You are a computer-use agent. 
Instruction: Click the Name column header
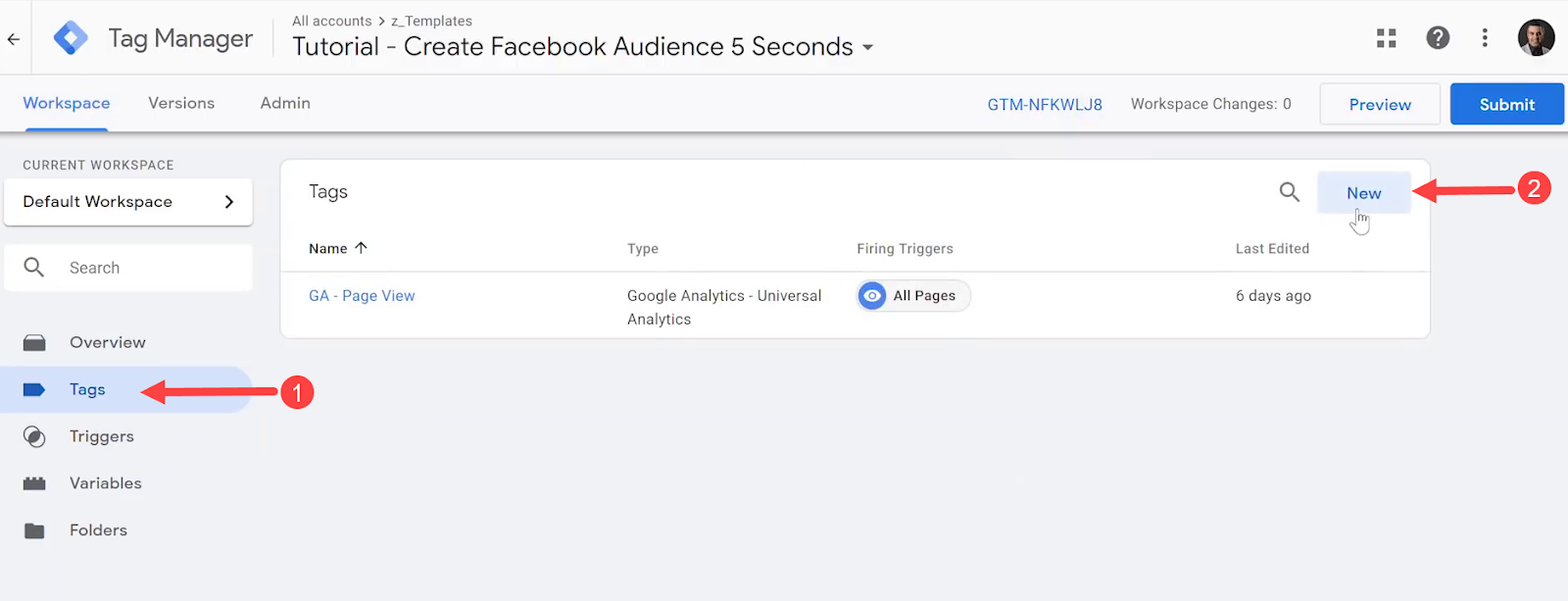pos(327,248)
